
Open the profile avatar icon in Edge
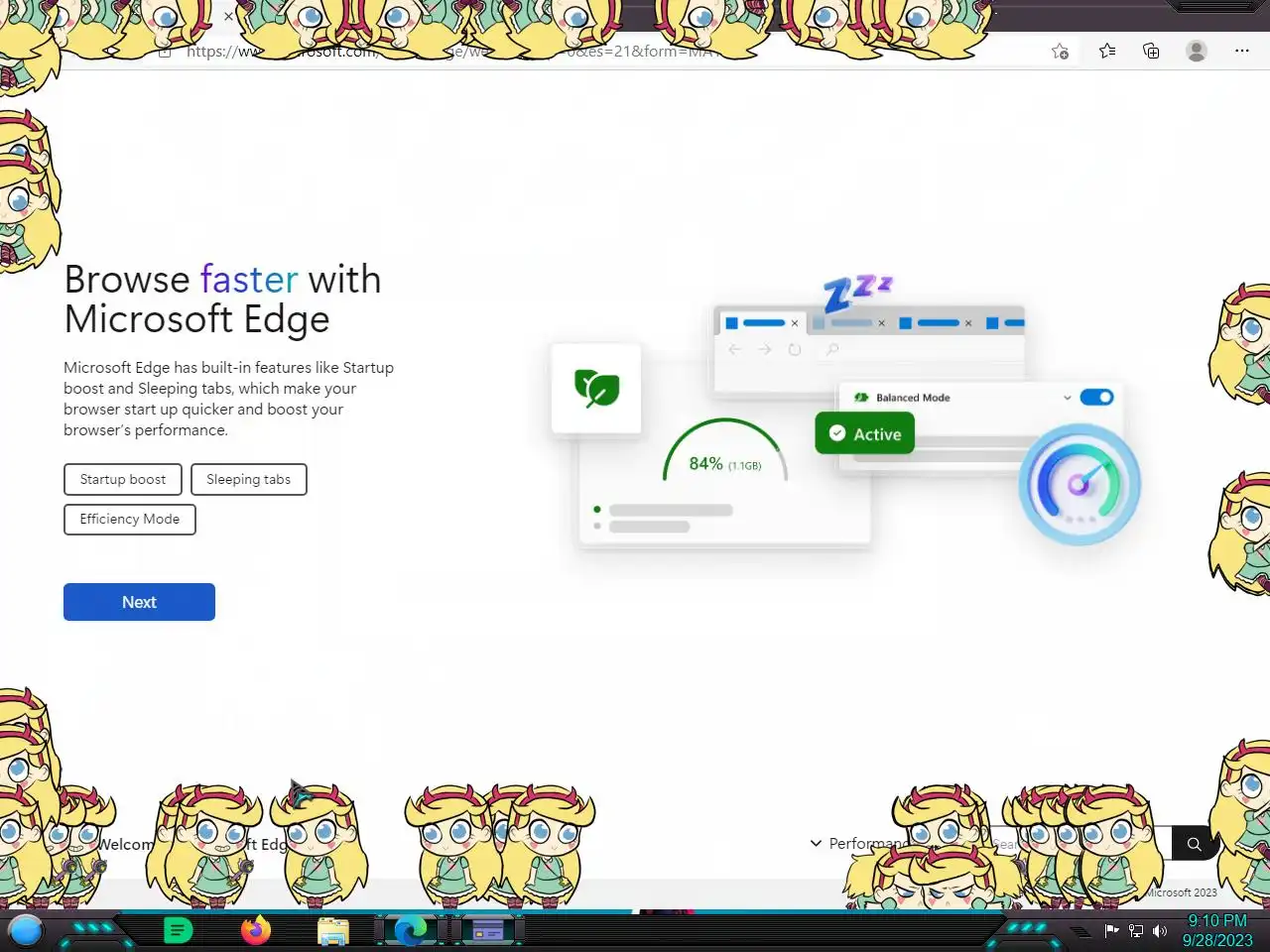1197,51
